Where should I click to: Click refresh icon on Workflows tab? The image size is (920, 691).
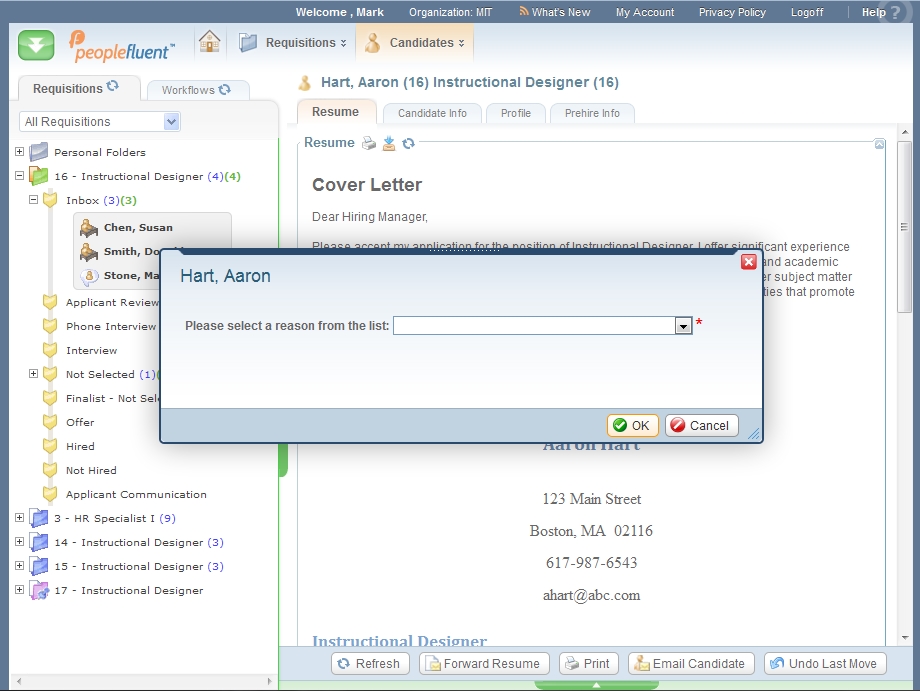225,89
